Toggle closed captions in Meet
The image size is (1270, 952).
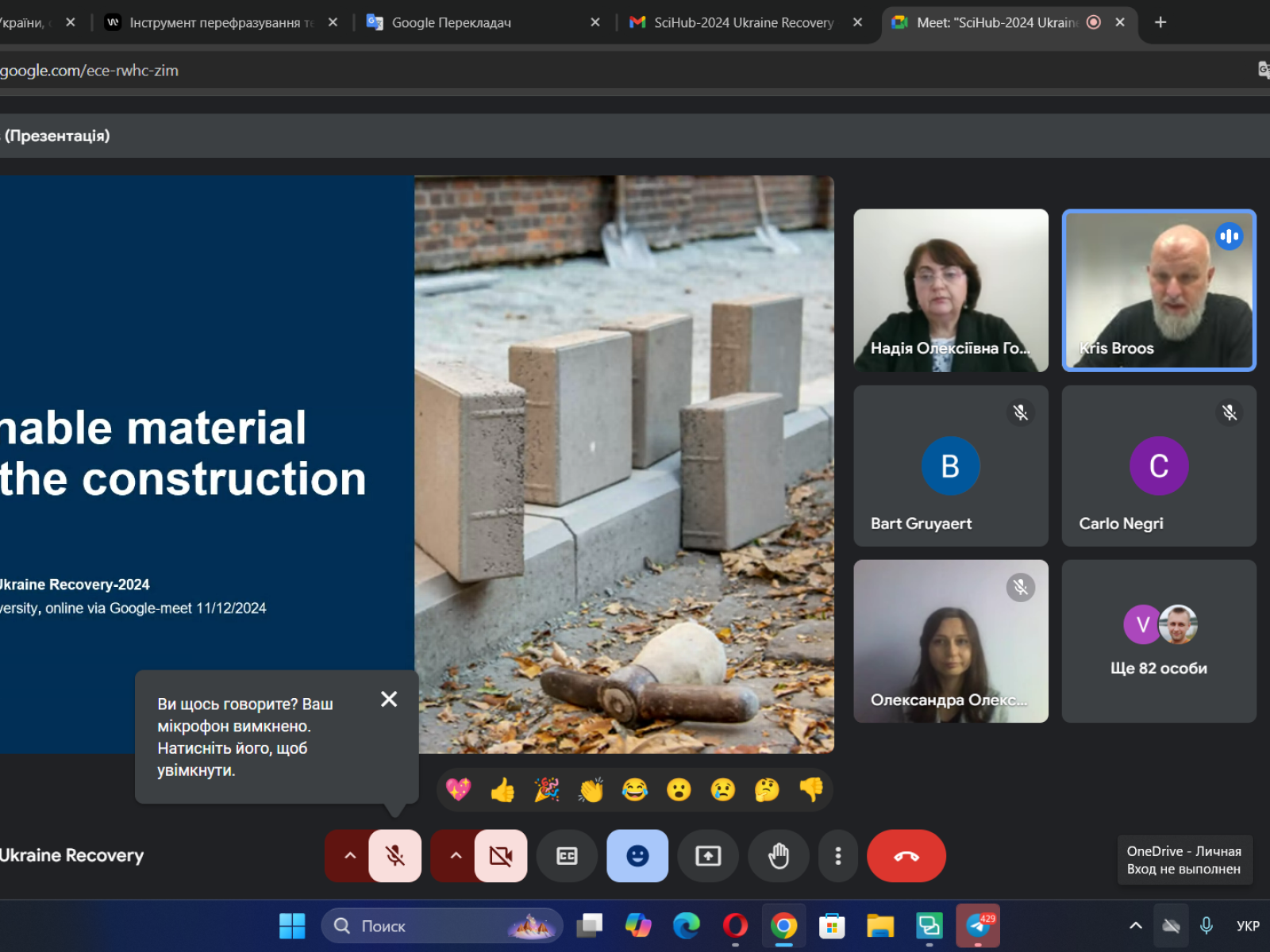[567, 856]
